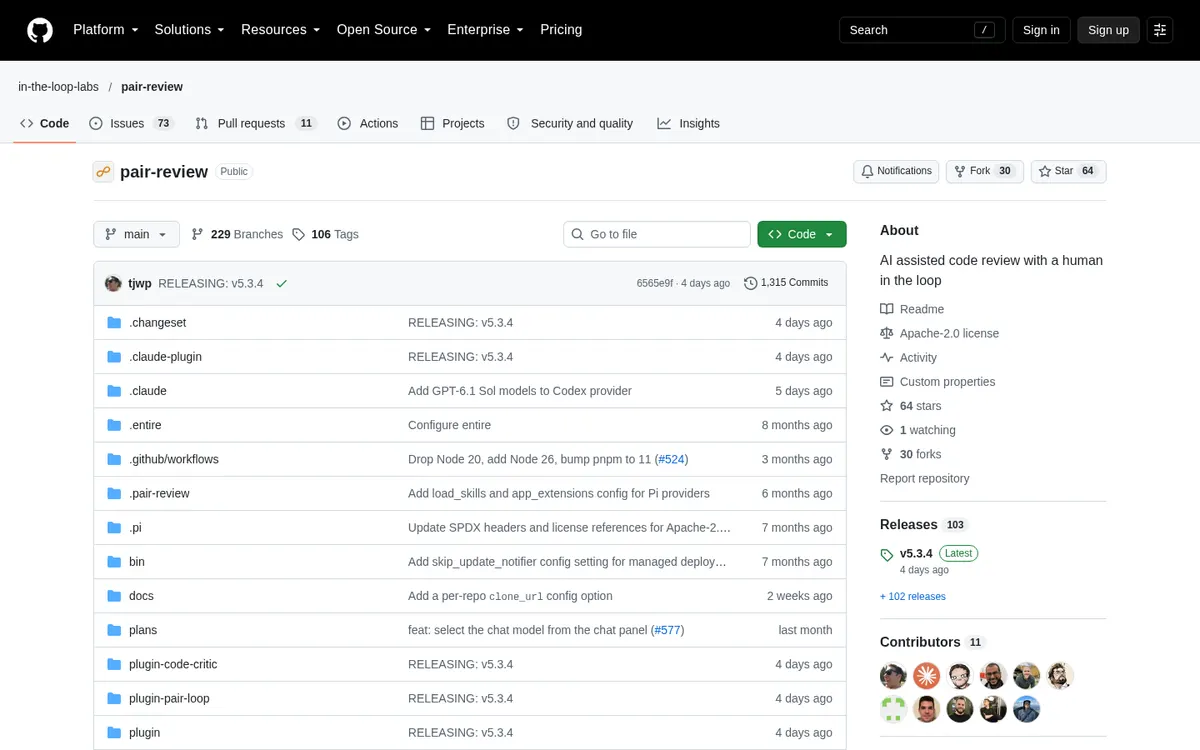Viewport: 1200px width, 750px height.
Task: Click the book icon beside Readme
Action: [886, 309]
